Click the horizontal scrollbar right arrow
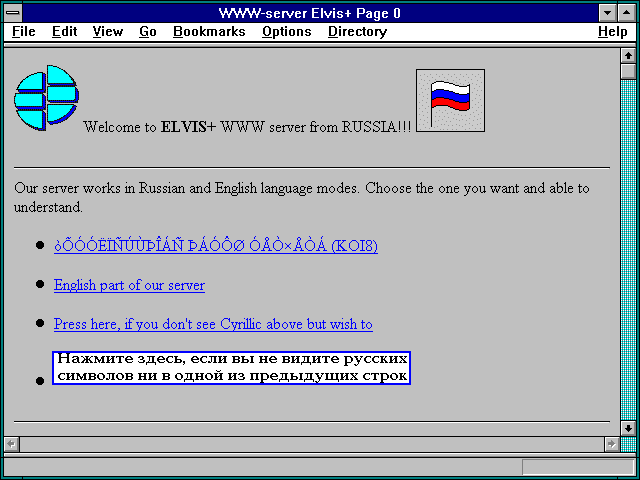The width and height of the screenshot is (640, 480). tap(611, 444)
